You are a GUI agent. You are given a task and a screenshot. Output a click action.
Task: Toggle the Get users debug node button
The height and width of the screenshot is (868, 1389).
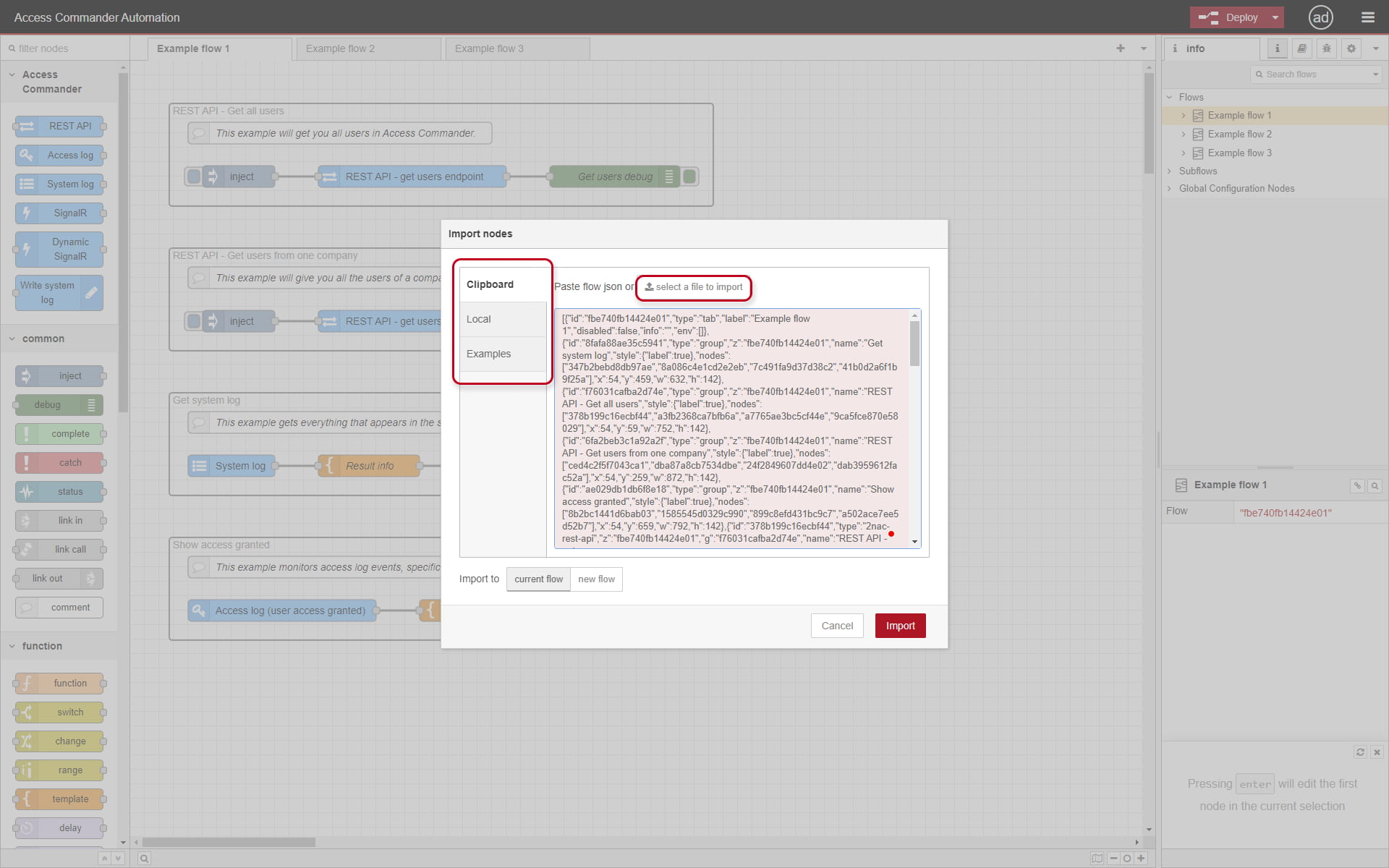click(x=689, y=176)
